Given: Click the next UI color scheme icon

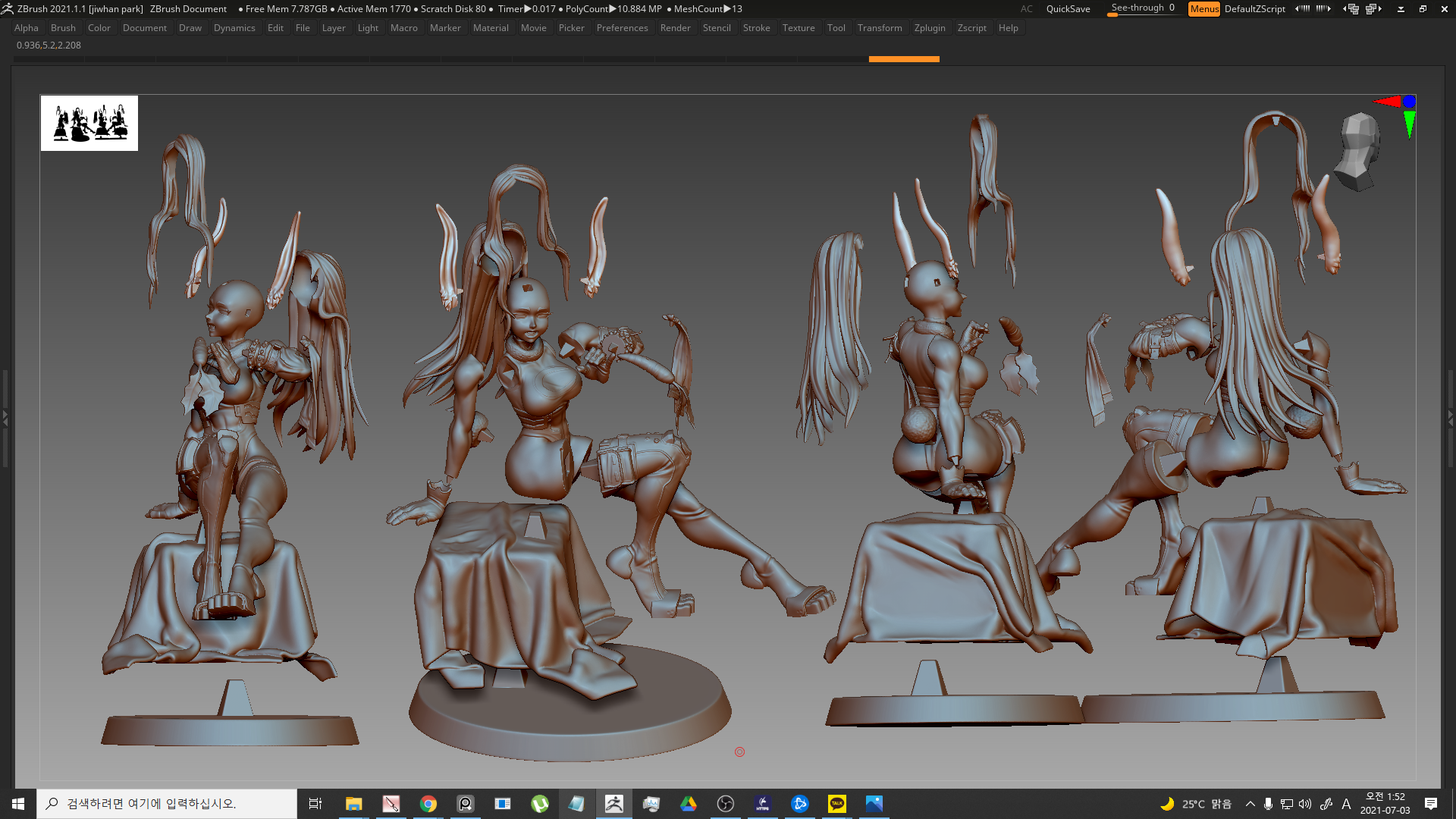Looking at the screenshot, I should tap(1323, 9).
